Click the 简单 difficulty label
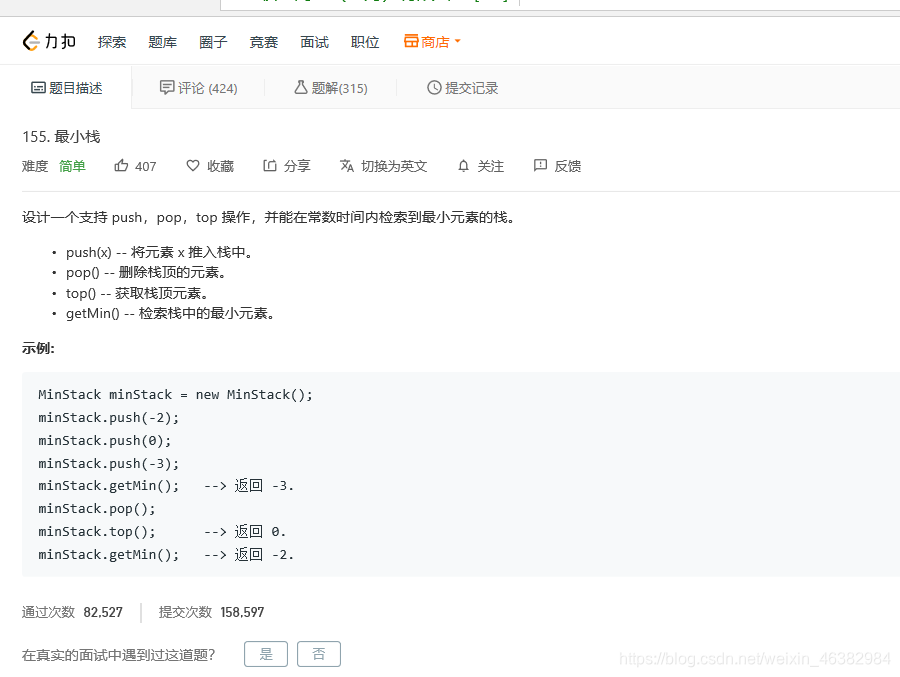Image resolution: width=900 pixels, height=677 pixels. coord(71,166)
